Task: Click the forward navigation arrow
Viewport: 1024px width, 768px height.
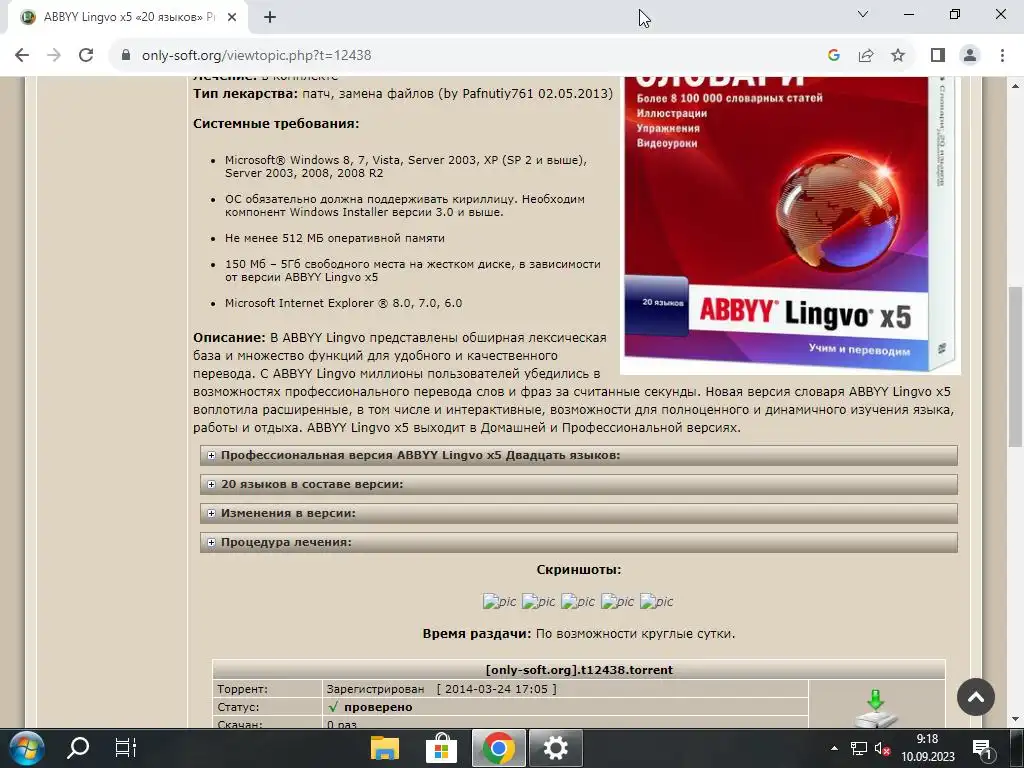Action: (x=54, y=56)
